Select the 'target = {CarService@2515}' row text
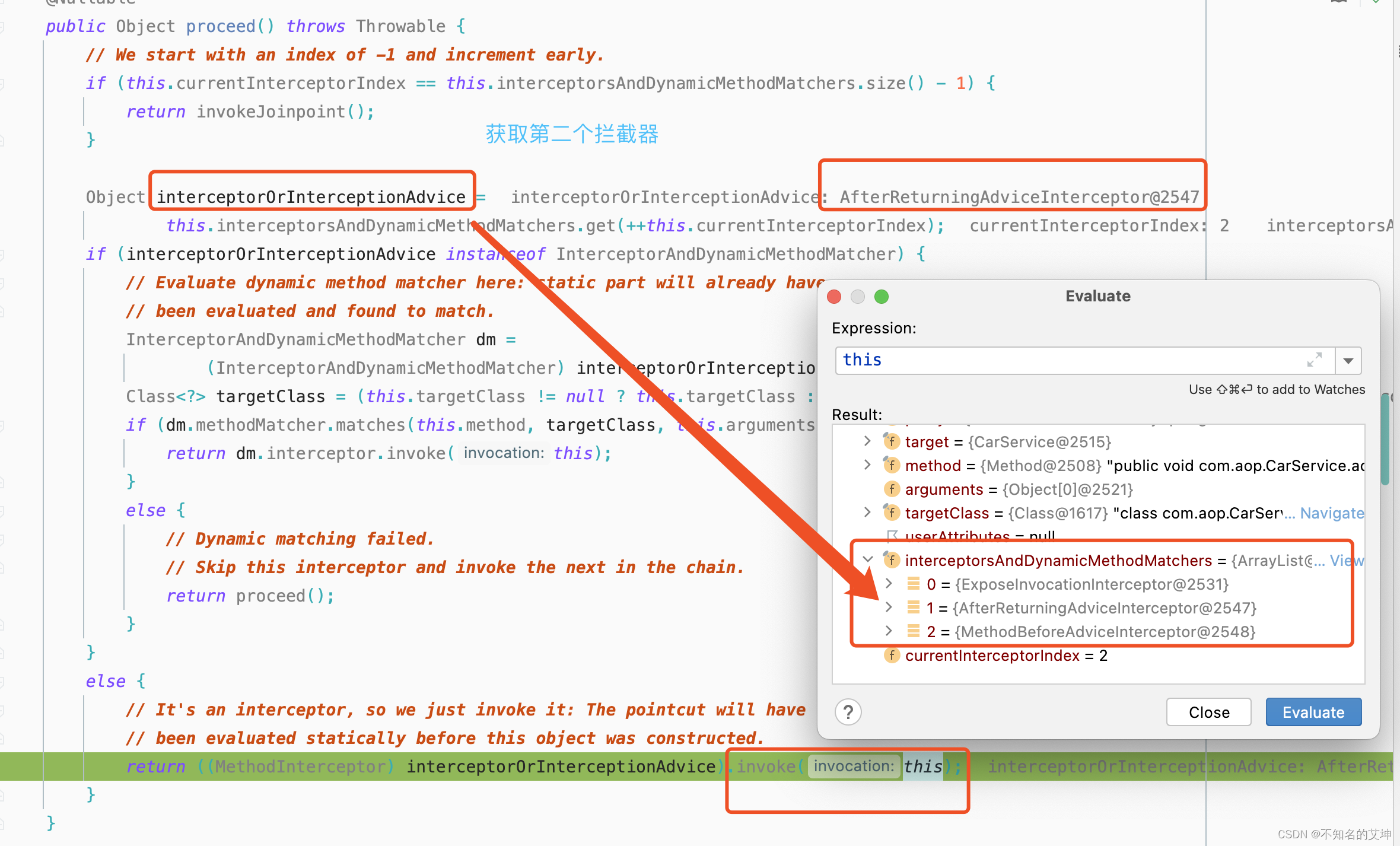The width and height of the screenshot is (1400, 846). pyautogui.click(x=1008, y=442)
